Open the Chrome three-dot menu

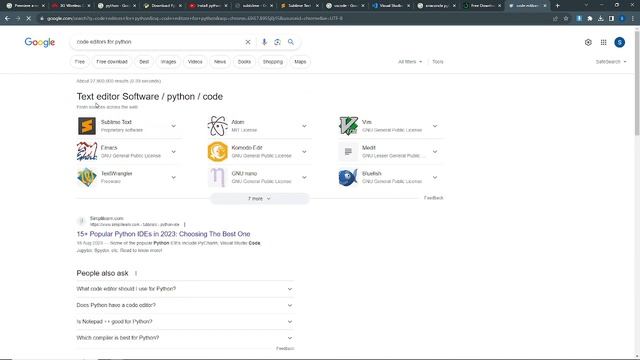coord(633,18)
